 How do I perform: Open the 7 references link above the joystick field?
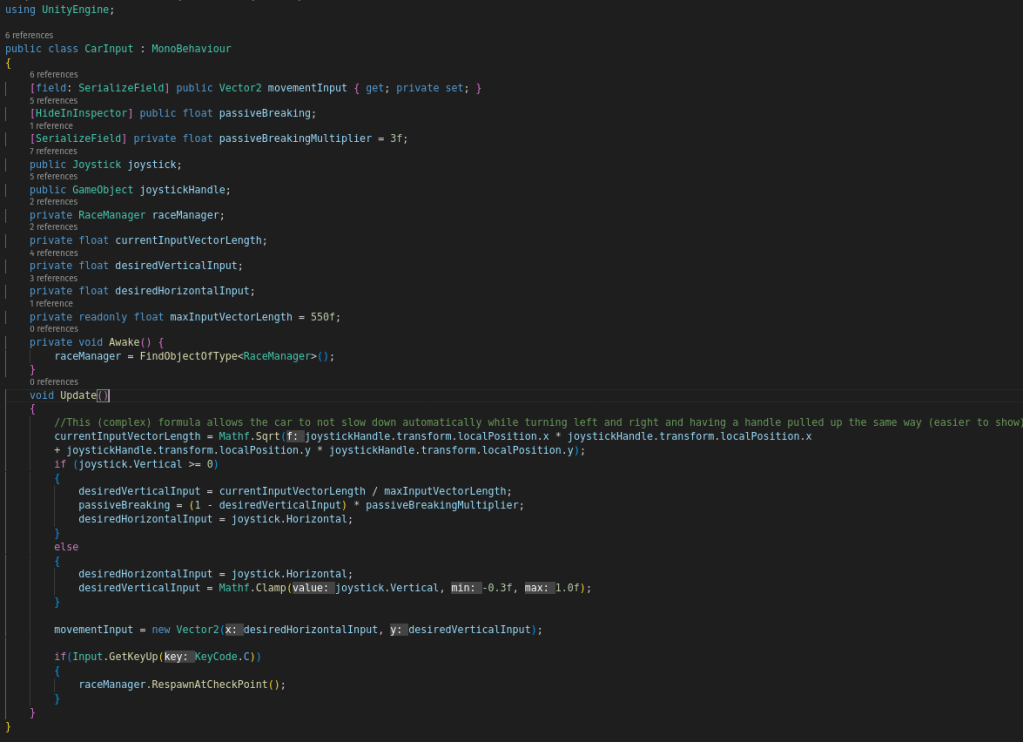pos(53,151)
